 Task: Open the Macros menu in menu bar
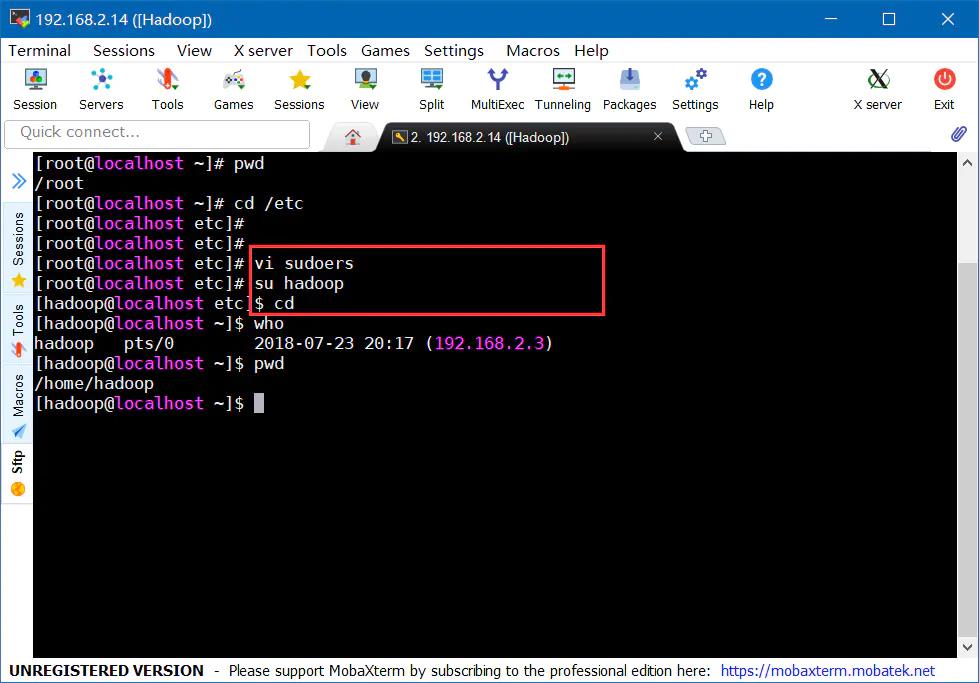point(533,50)
